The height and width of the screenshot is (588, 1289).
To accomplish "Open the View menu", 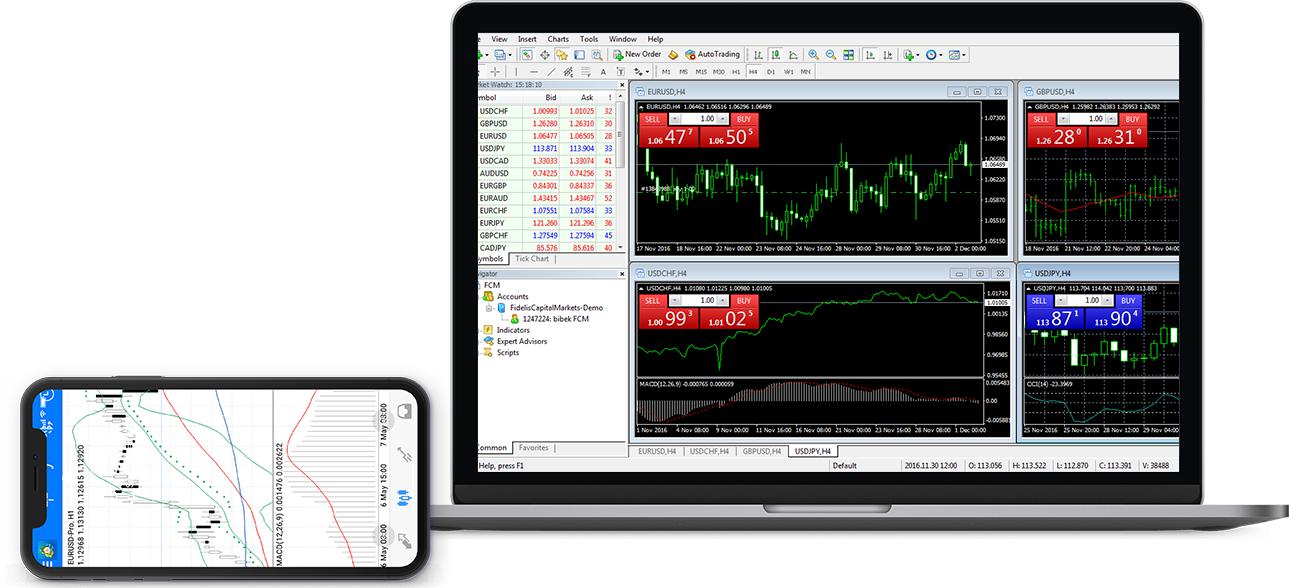I will click(x=499, y=39).
